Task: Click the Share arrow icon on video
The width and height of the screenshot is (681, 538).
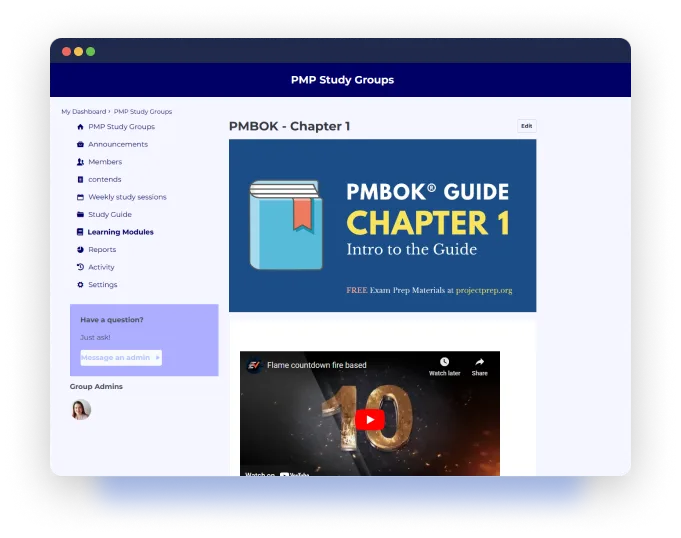Action: pos(479,362)
